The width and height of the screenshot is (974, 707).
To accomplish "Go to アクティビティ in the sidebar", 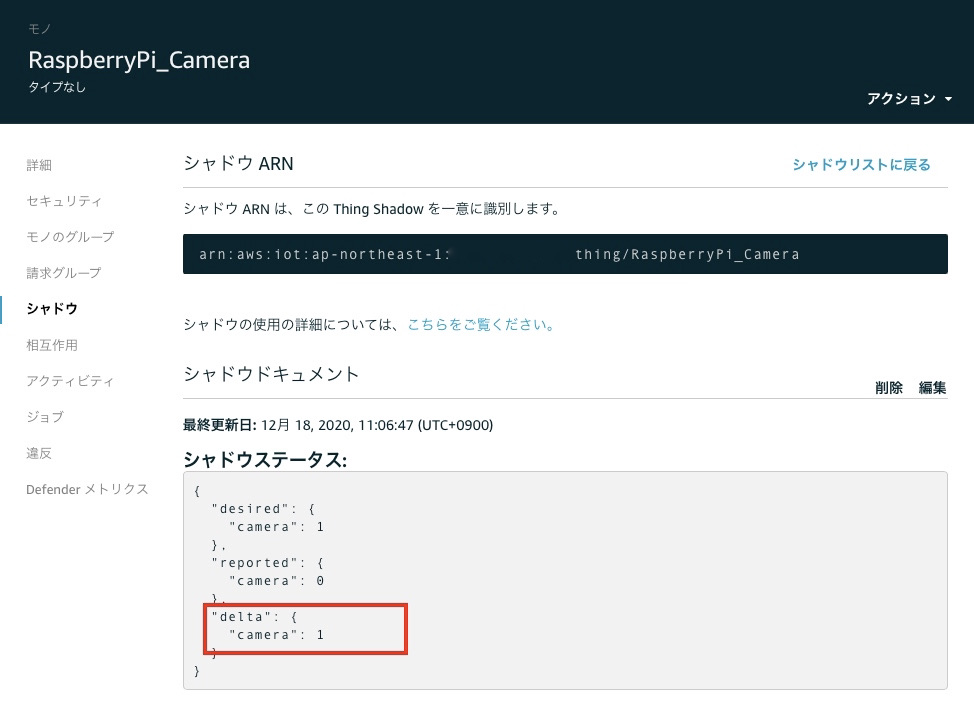I will coord(70,381).
